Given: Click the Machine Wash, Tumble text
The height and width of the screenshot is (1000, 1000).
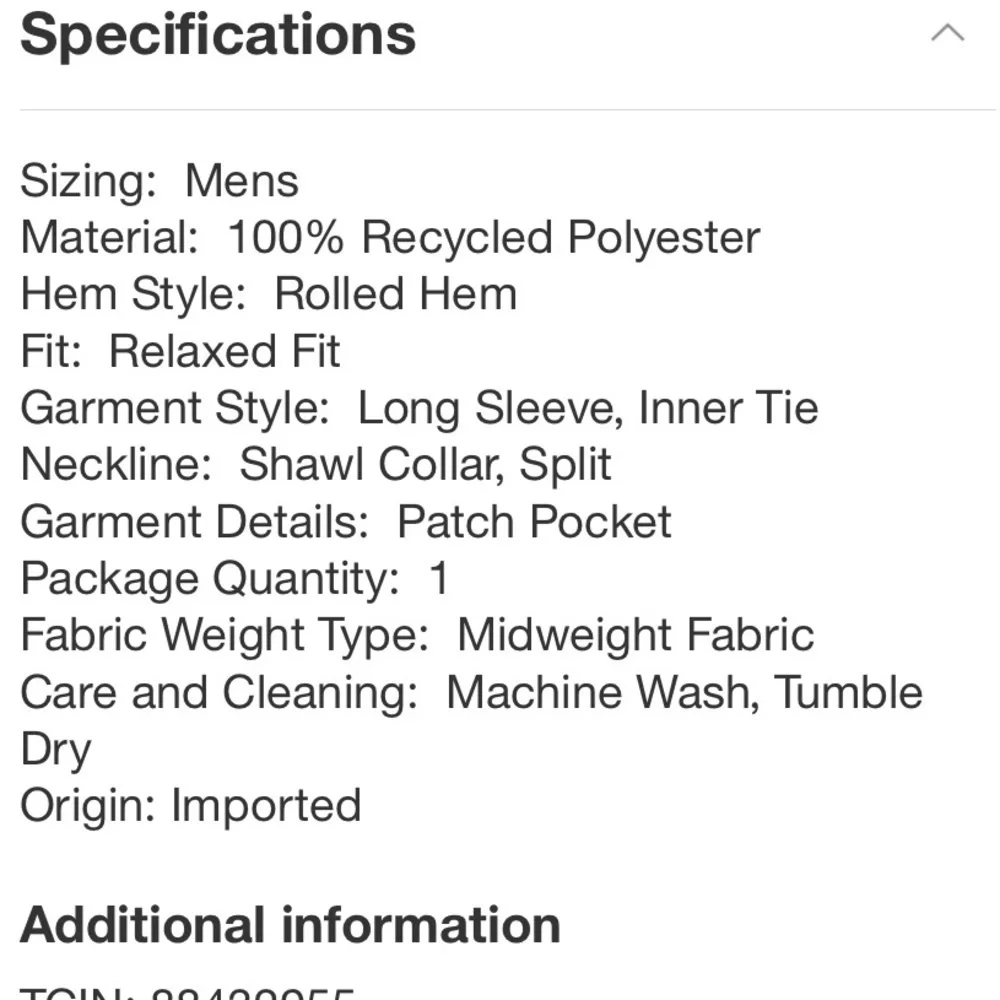Looking at the screenshot, I should point(684,693).
